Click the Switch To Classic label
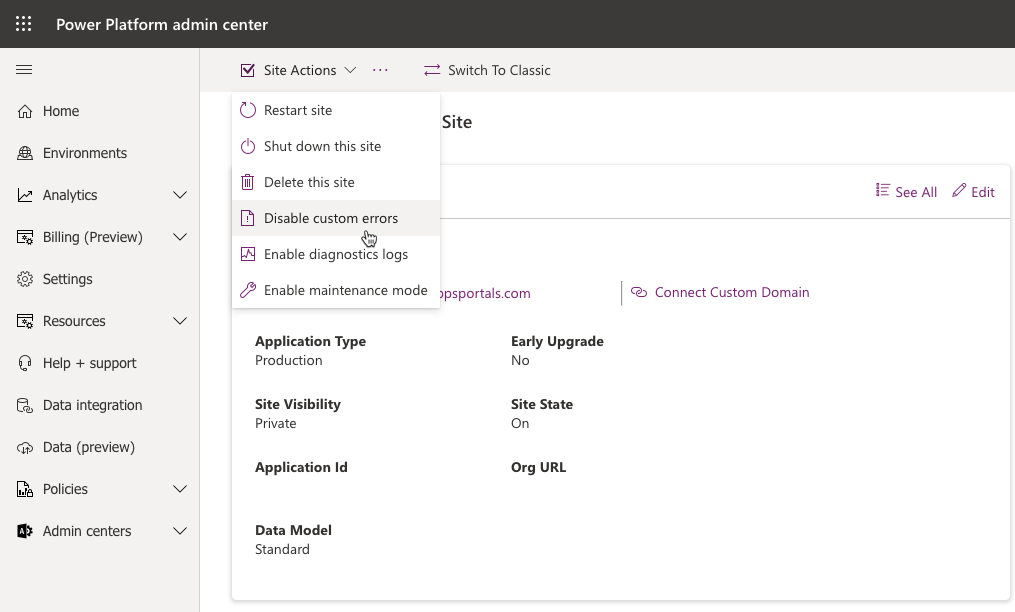The height and width of the screenshot is (612, 1015). click(499, 70)
